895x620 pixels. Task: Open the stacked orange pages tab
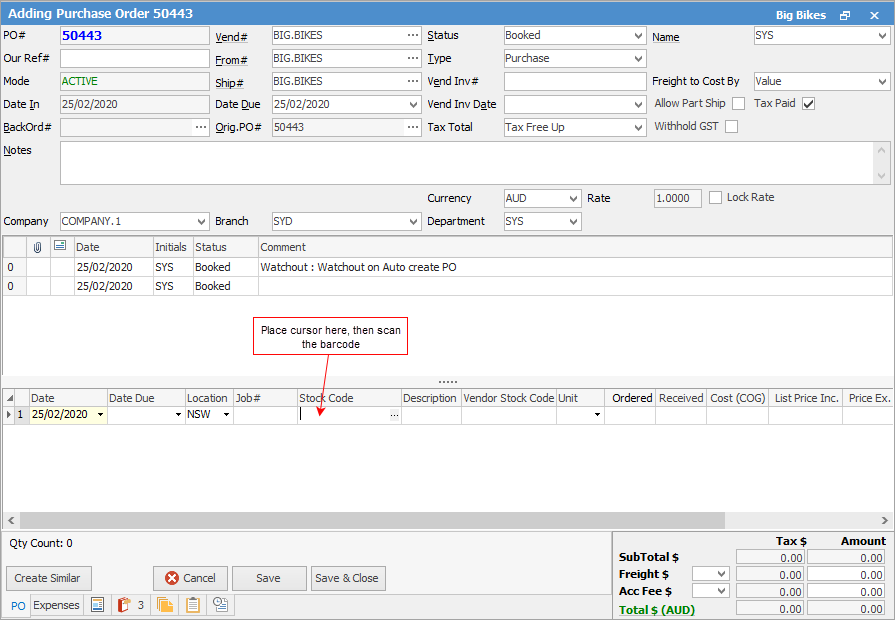tap(165, 605)
